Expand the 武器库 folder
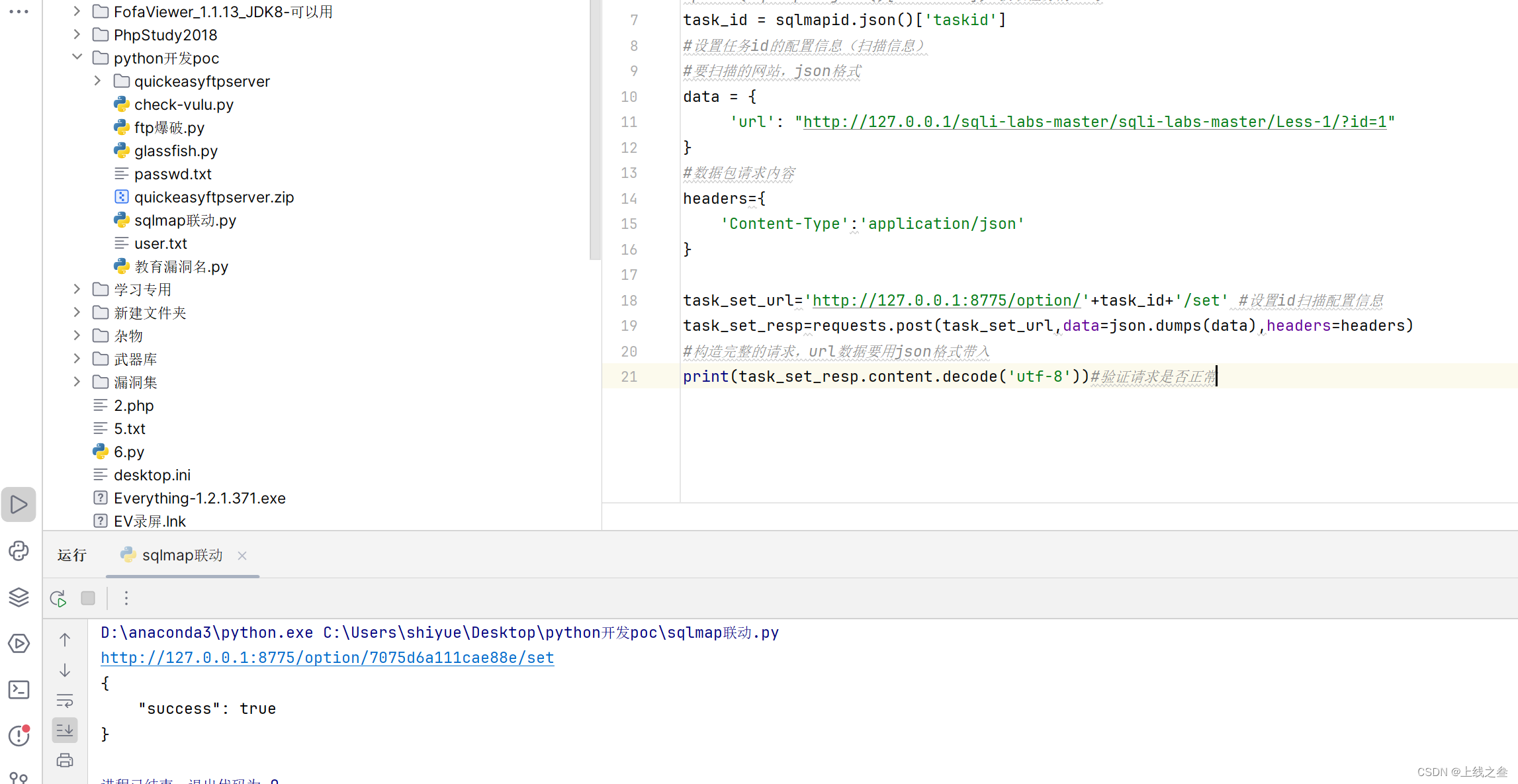Viewport: 1518px width, 784px height. [x=77, y=359]
